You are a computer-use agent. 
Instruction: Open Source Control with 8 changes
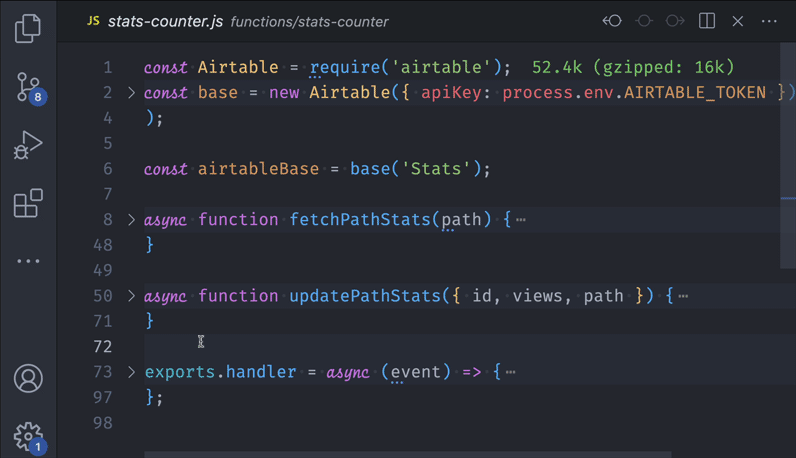(x=29, y=88)
